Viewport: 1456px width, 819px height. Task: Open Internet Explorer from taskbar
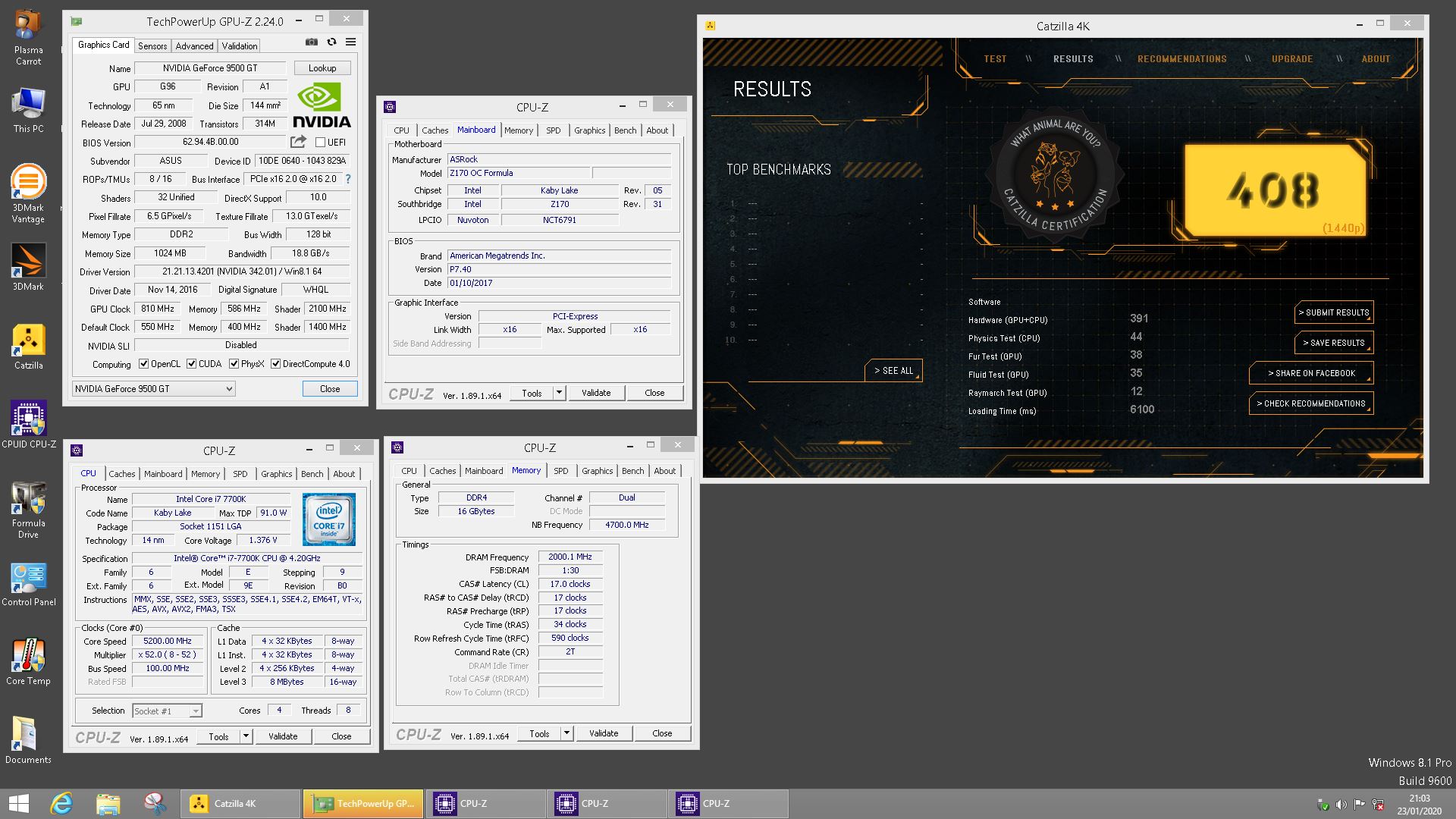tap(61, 804)
